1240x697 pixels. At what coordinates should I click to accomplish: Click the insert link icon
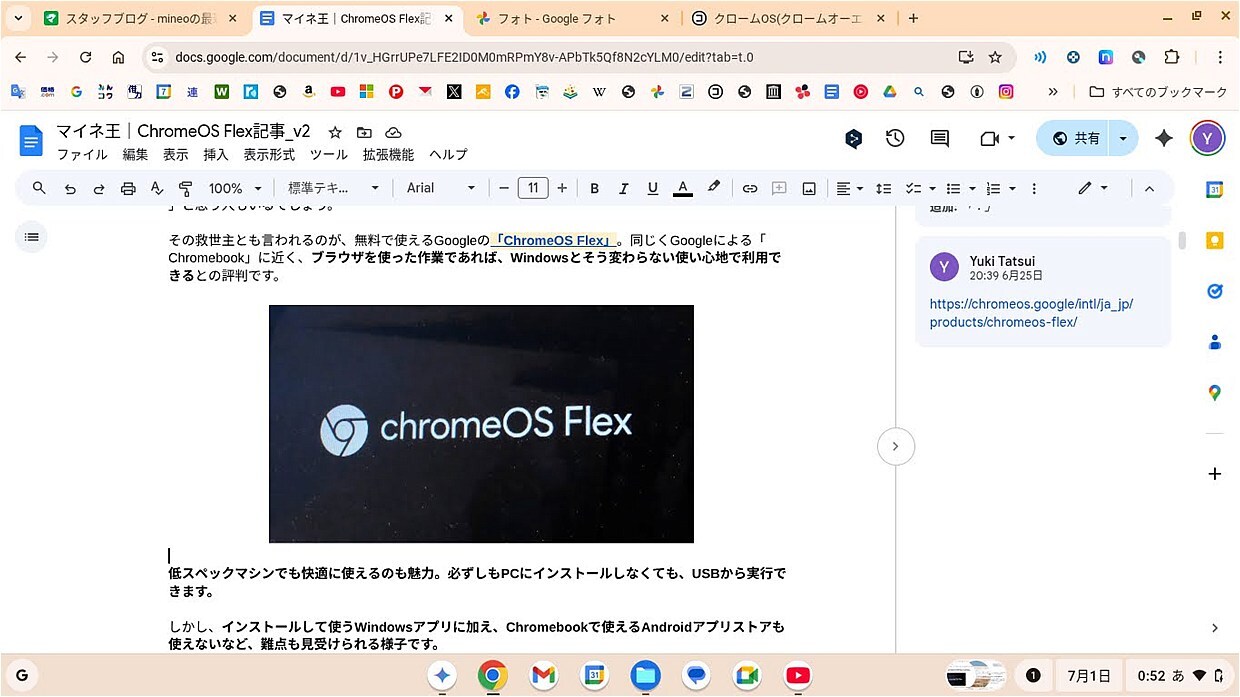pos(750,188)
